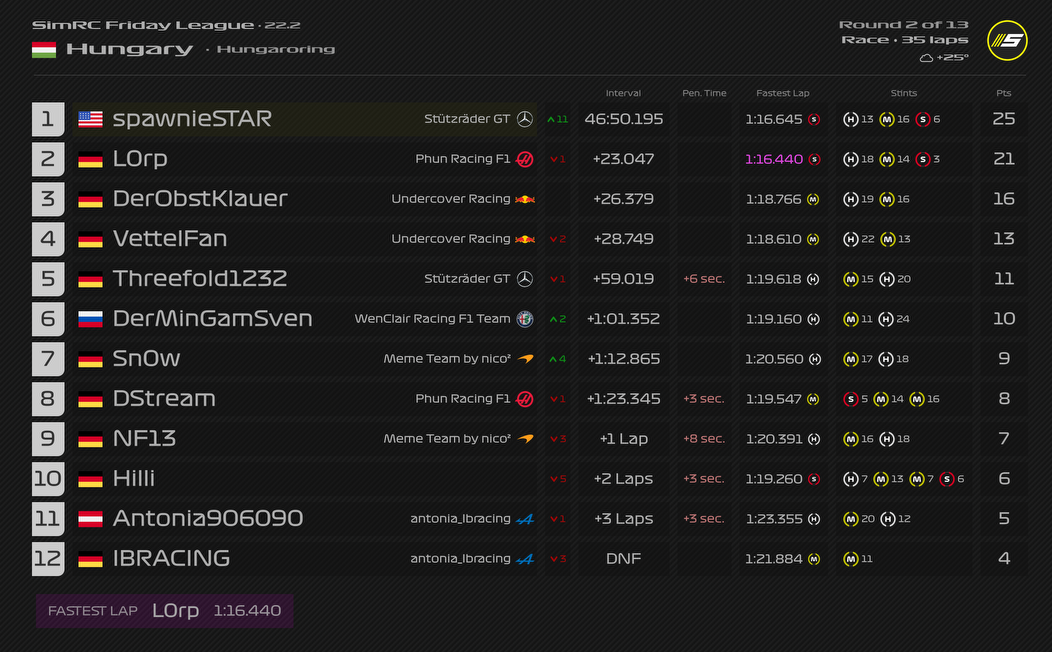Screen dimensions: 1052x652
Task: Click the soft tyre icon in spawnieSTAR's stints
Action: 922,119
